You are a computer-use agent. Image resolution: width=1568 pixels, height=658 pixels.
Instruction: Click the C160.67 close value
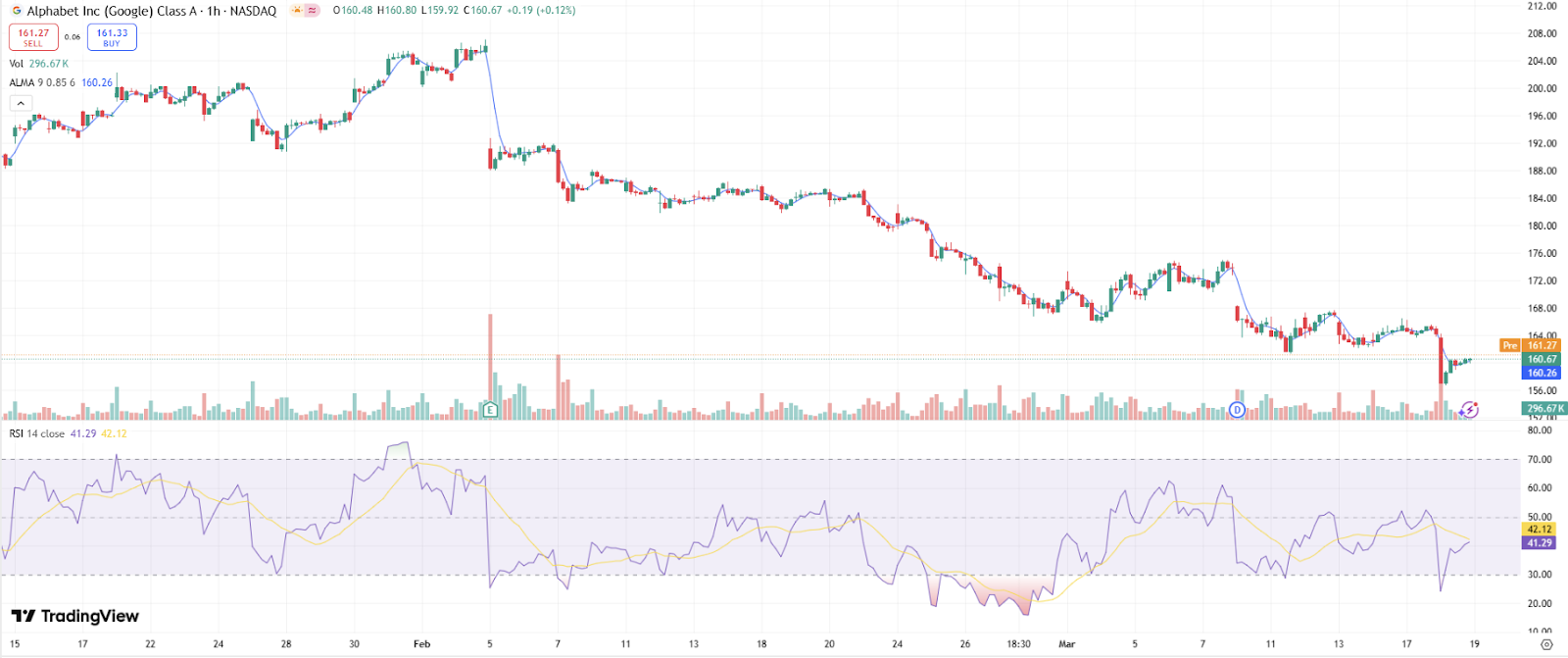point(483,11)
